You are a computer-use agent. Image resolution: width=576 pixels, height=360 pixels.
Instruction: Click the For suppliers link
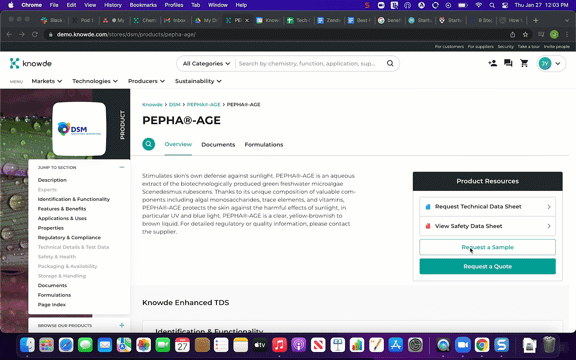[x=480, y=47]
